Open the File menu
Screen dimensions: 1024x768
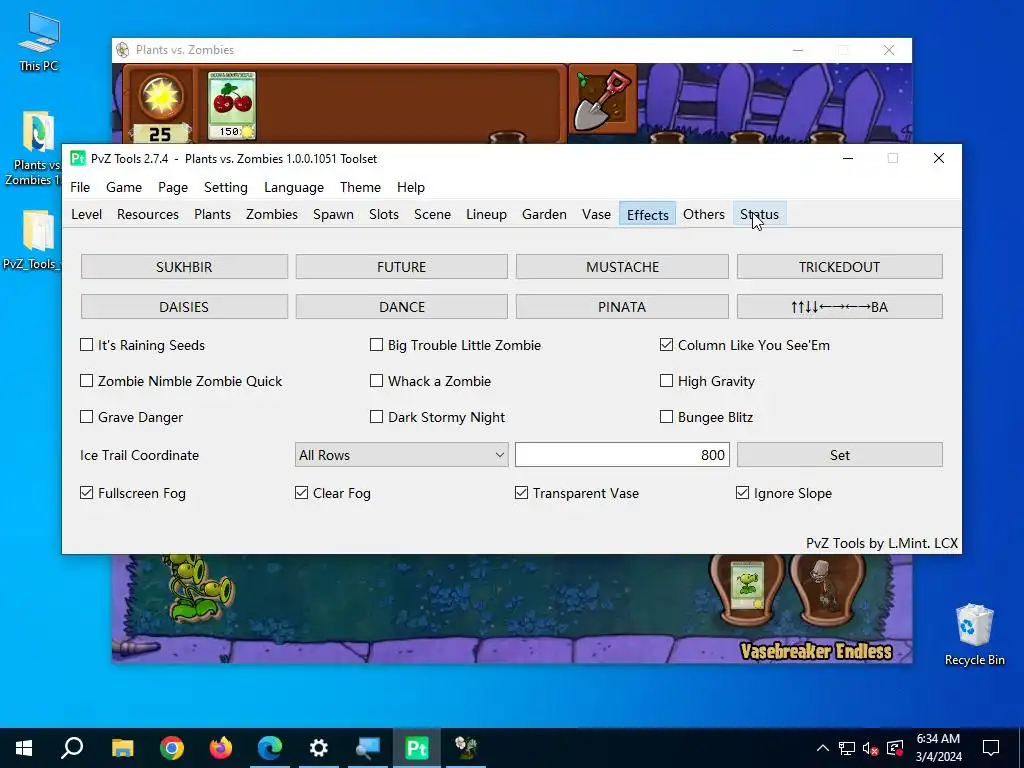click(80, 187)
